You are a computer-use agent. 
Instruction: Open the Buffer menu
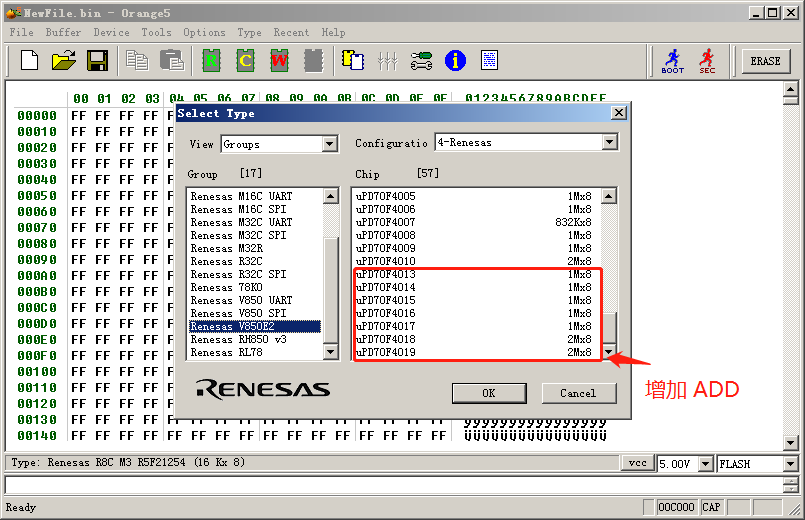coord(63,32)
